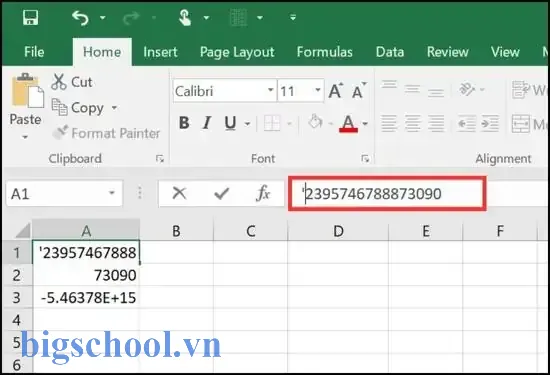The image size is (550, 375).
Task: Click cell A3 showing -5.46378E+15
Action: pyautogui.click(x=86, y=297)
